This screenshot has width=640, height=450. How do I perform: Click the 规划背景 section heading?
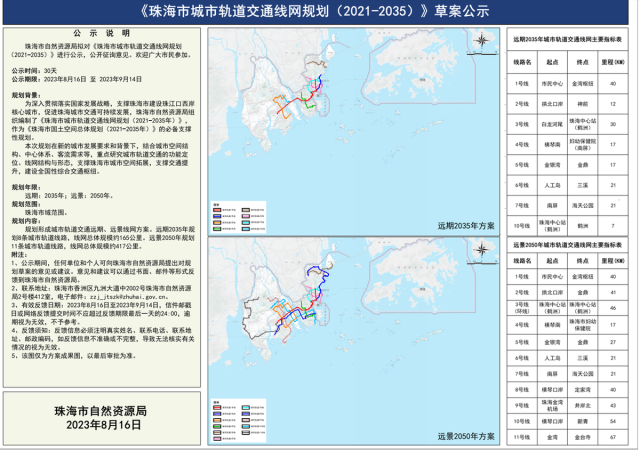[25, 96]
